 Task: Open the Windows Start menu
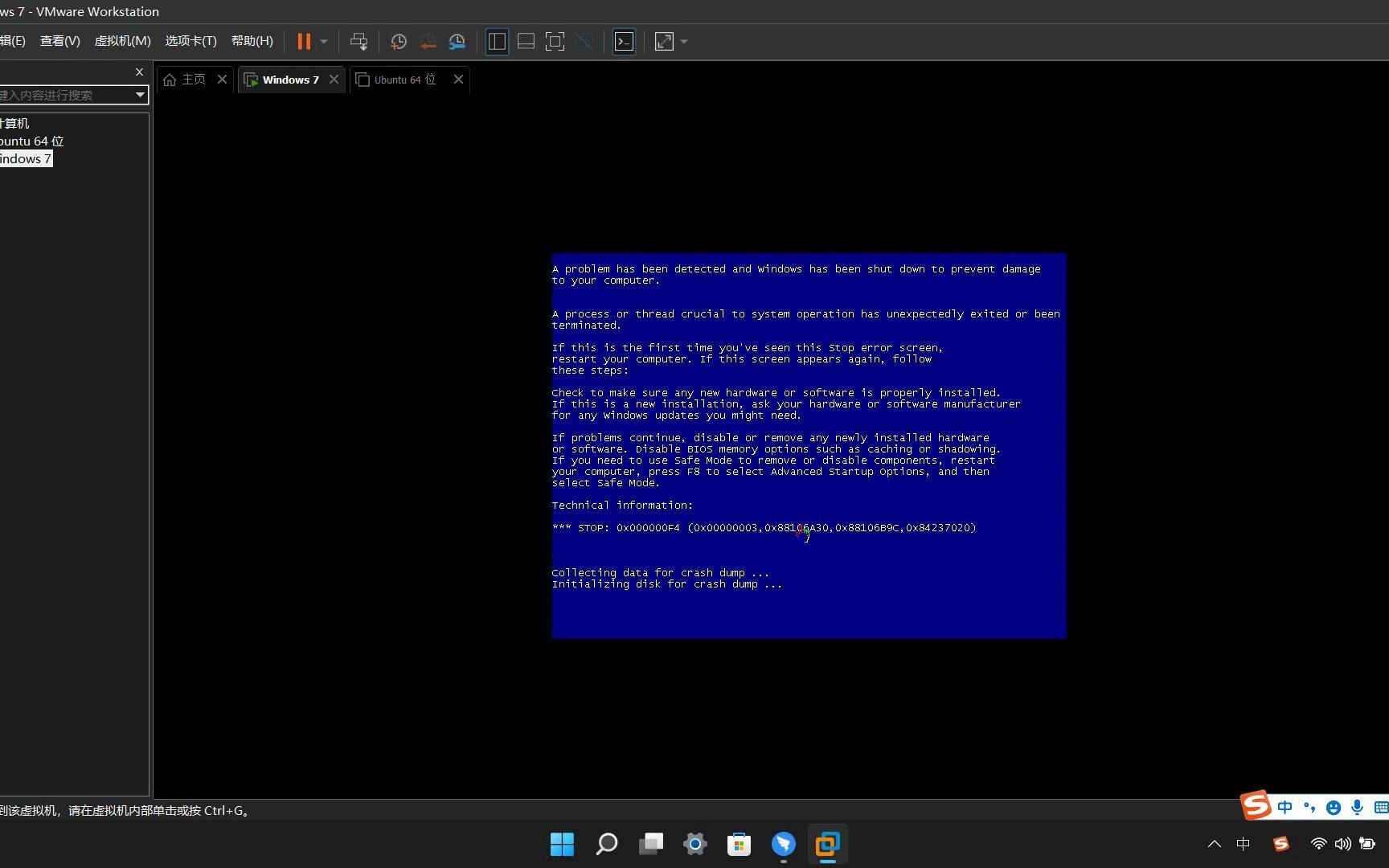tap(563, 844)
